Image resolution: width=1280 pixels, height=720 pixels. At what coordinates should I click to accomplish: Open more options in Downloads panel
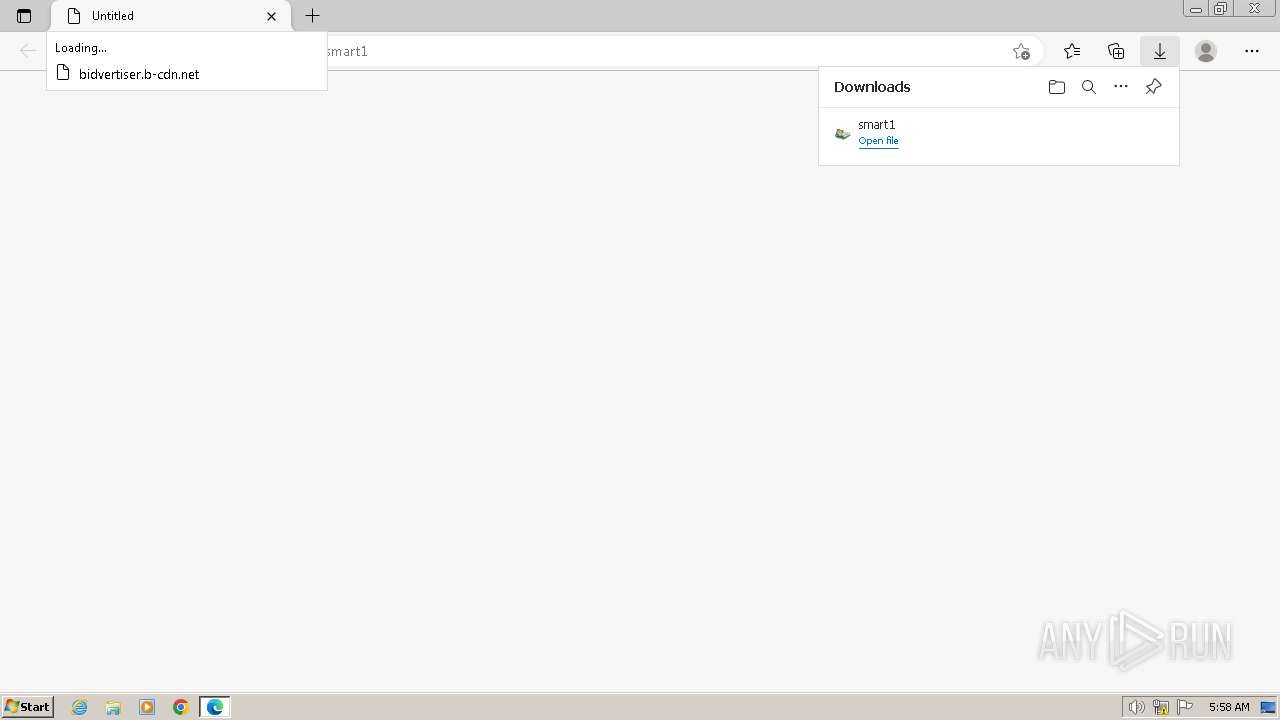1121,87
